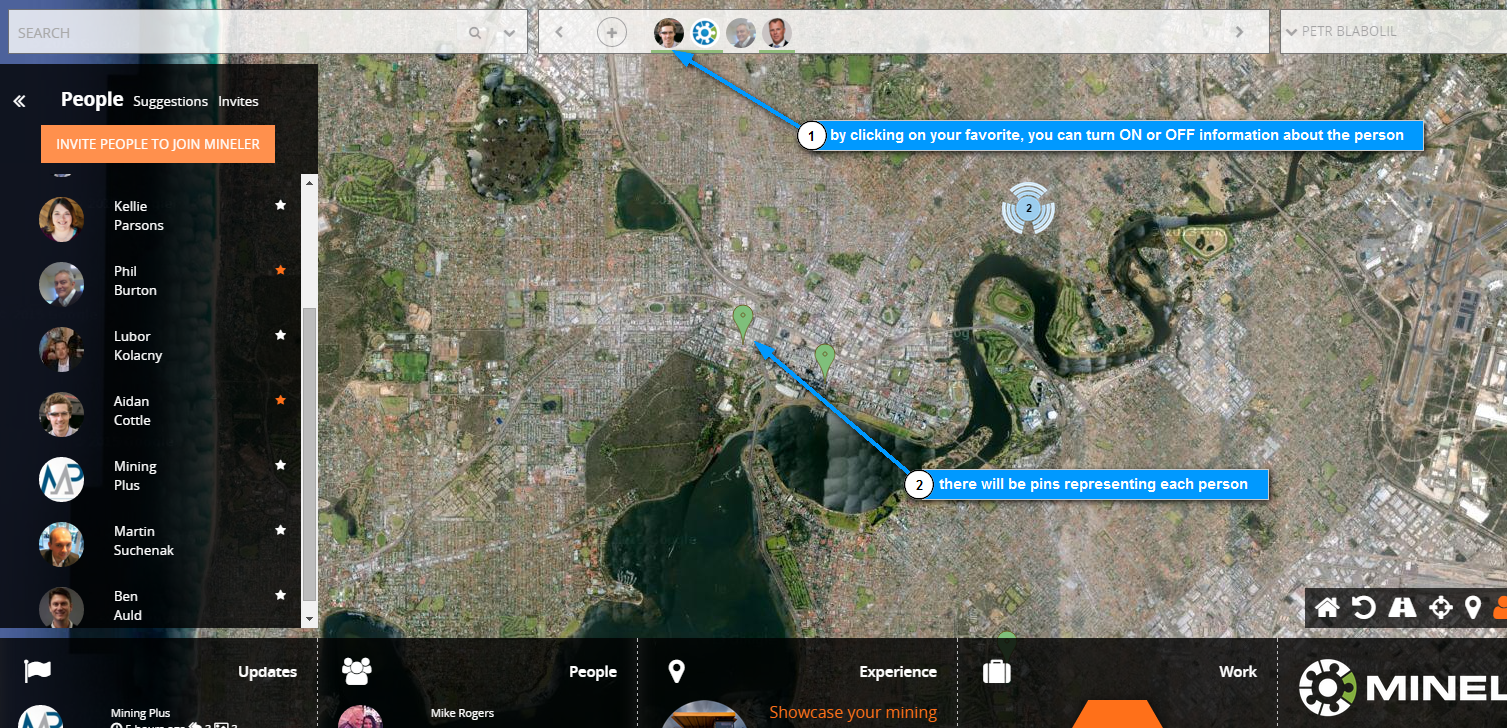Collapse the People side panel
The image size is (1507, 728).
point(19,101)
